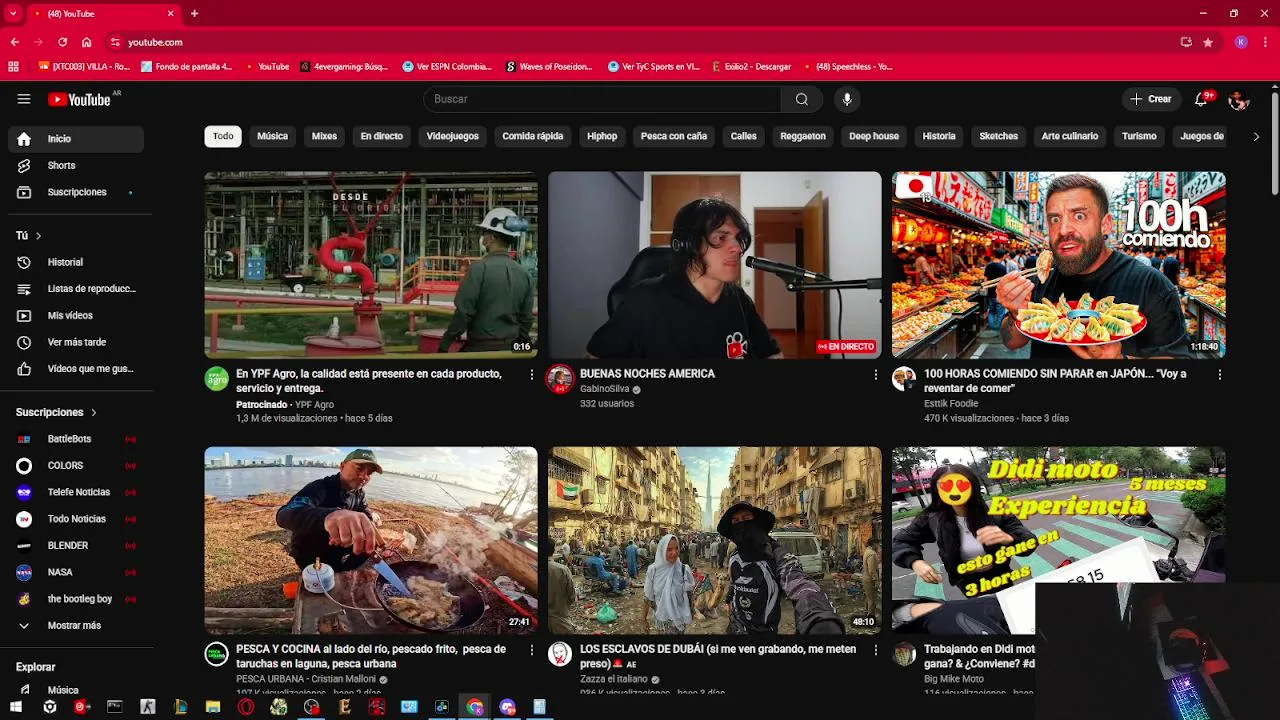Open the 100h comiendo Japan video thumbnail
Viewport: 1280px width, 720px height.
[x=1059, y=265]
